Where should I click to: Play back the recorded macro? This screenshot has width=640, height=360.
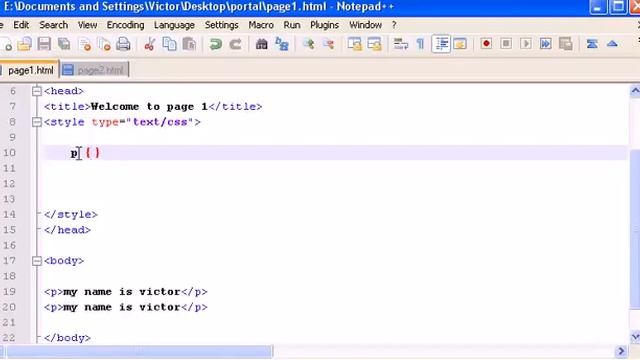526,44
